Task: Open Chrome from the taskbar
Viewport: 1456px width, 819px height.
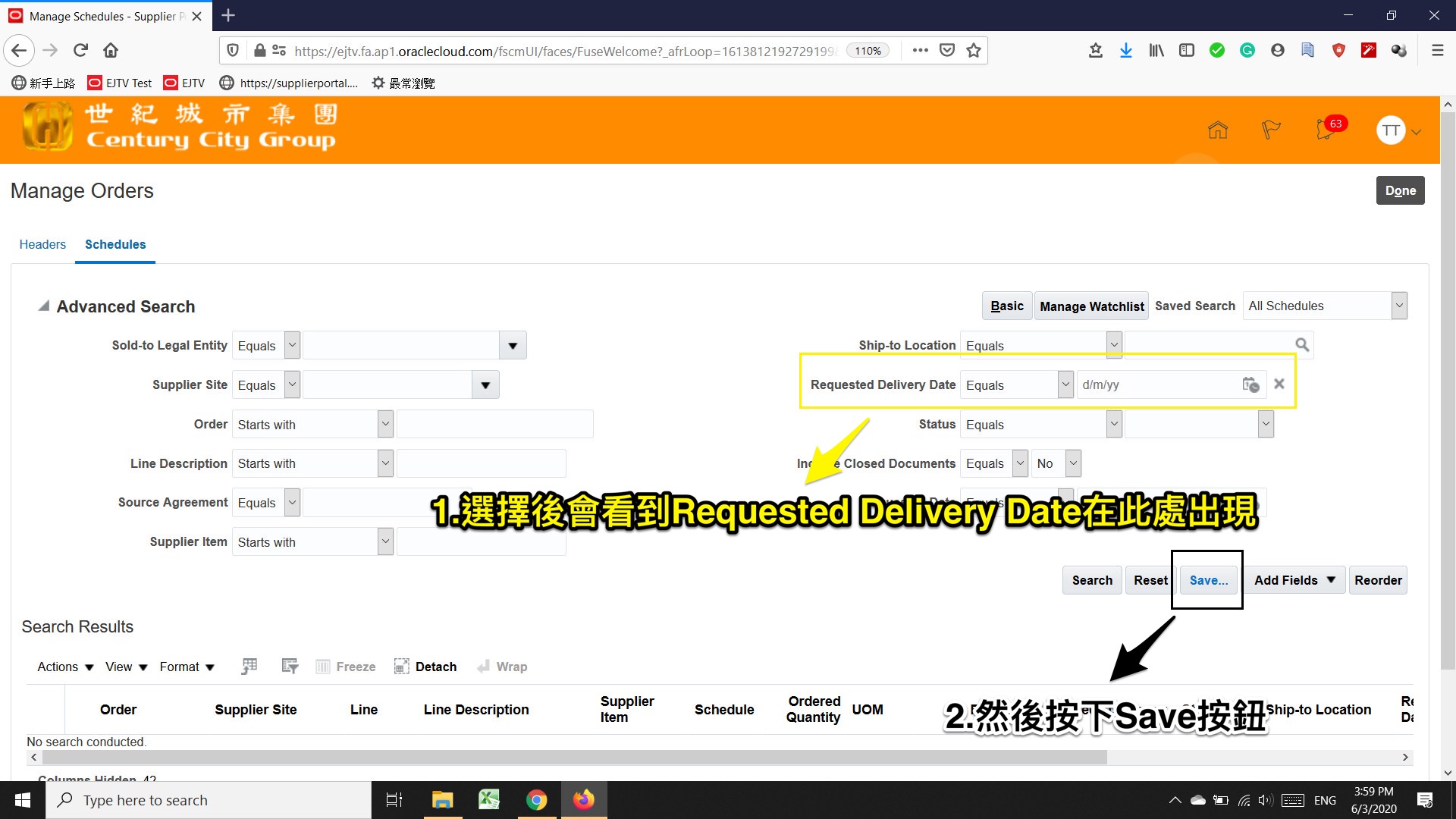Action: pyautogui.click(x=537, y=800)
